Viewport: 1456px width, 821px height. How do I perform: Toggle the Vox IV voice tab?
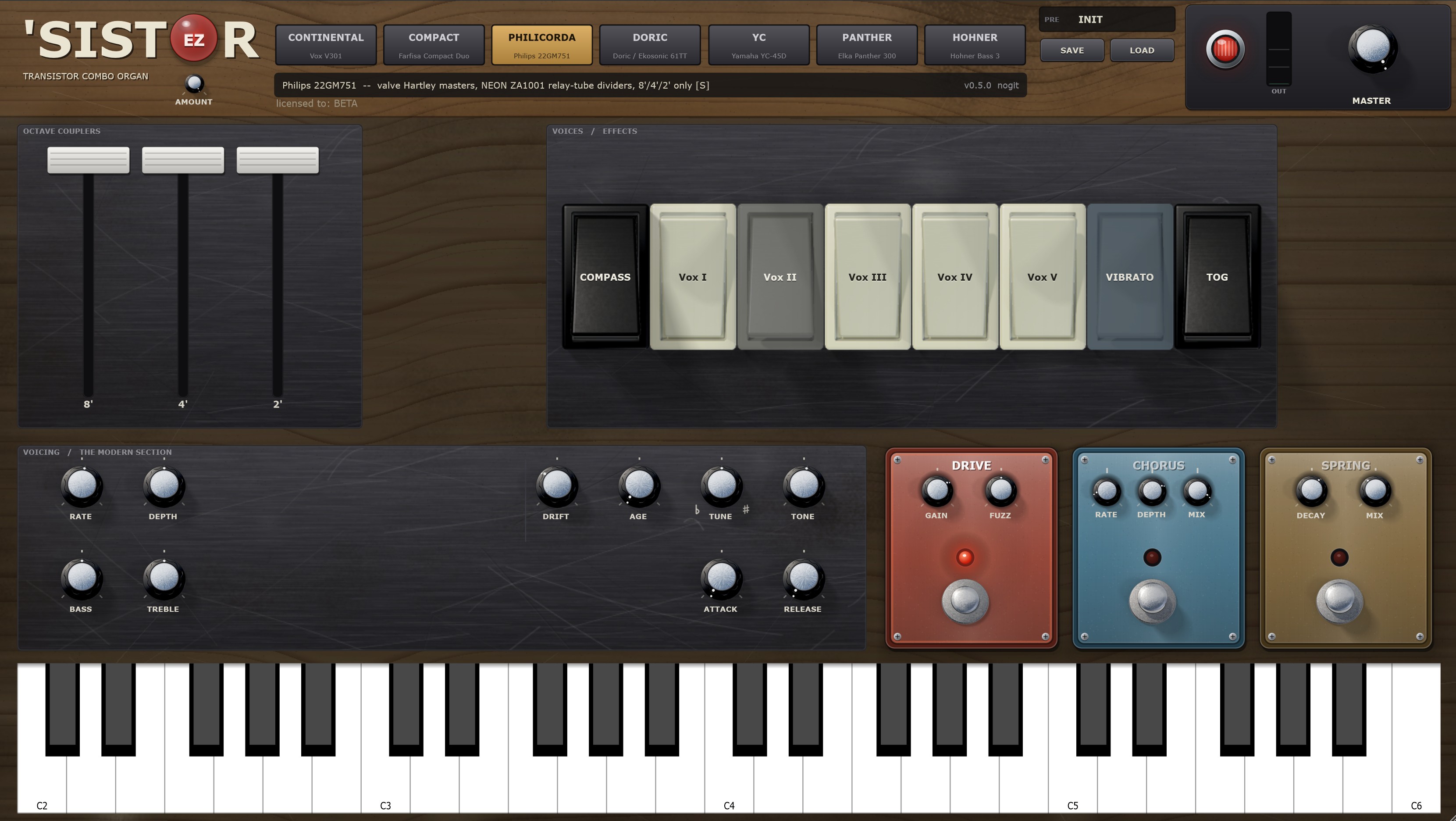pos(955,276)
